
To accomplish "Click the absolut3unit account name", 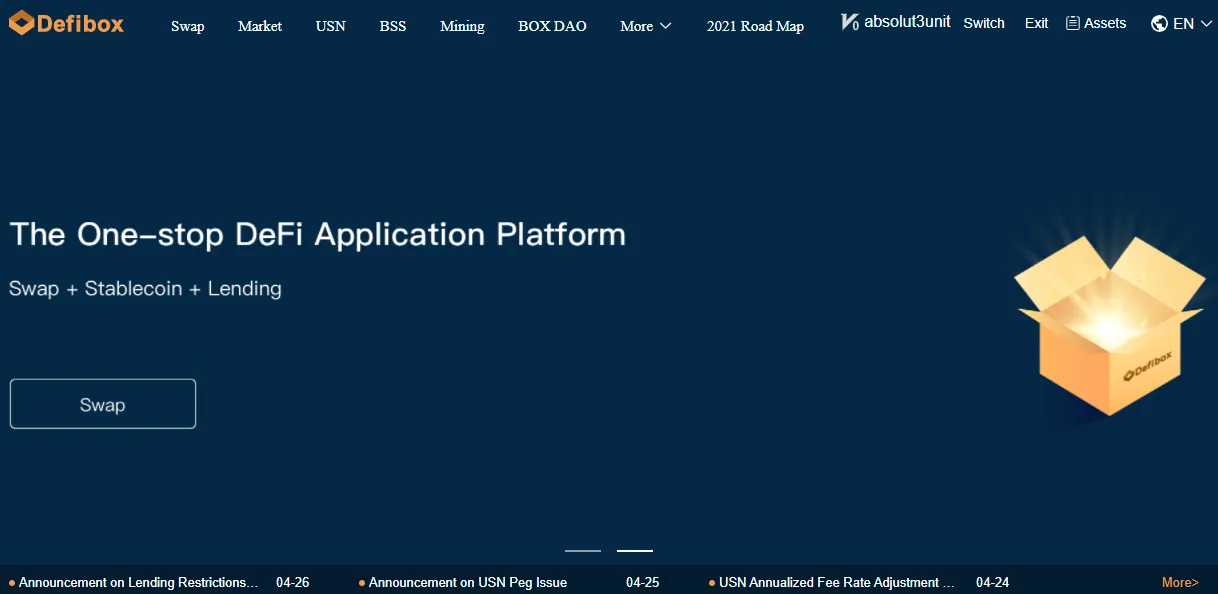I will point(907,22).
